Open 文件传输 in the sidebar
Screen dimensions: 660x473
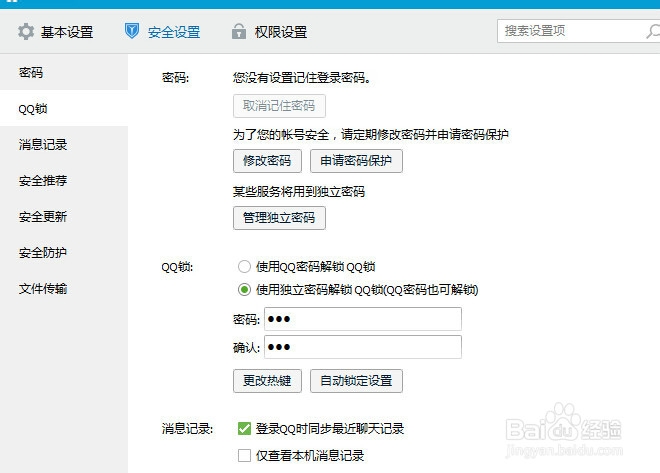(64, 289)
